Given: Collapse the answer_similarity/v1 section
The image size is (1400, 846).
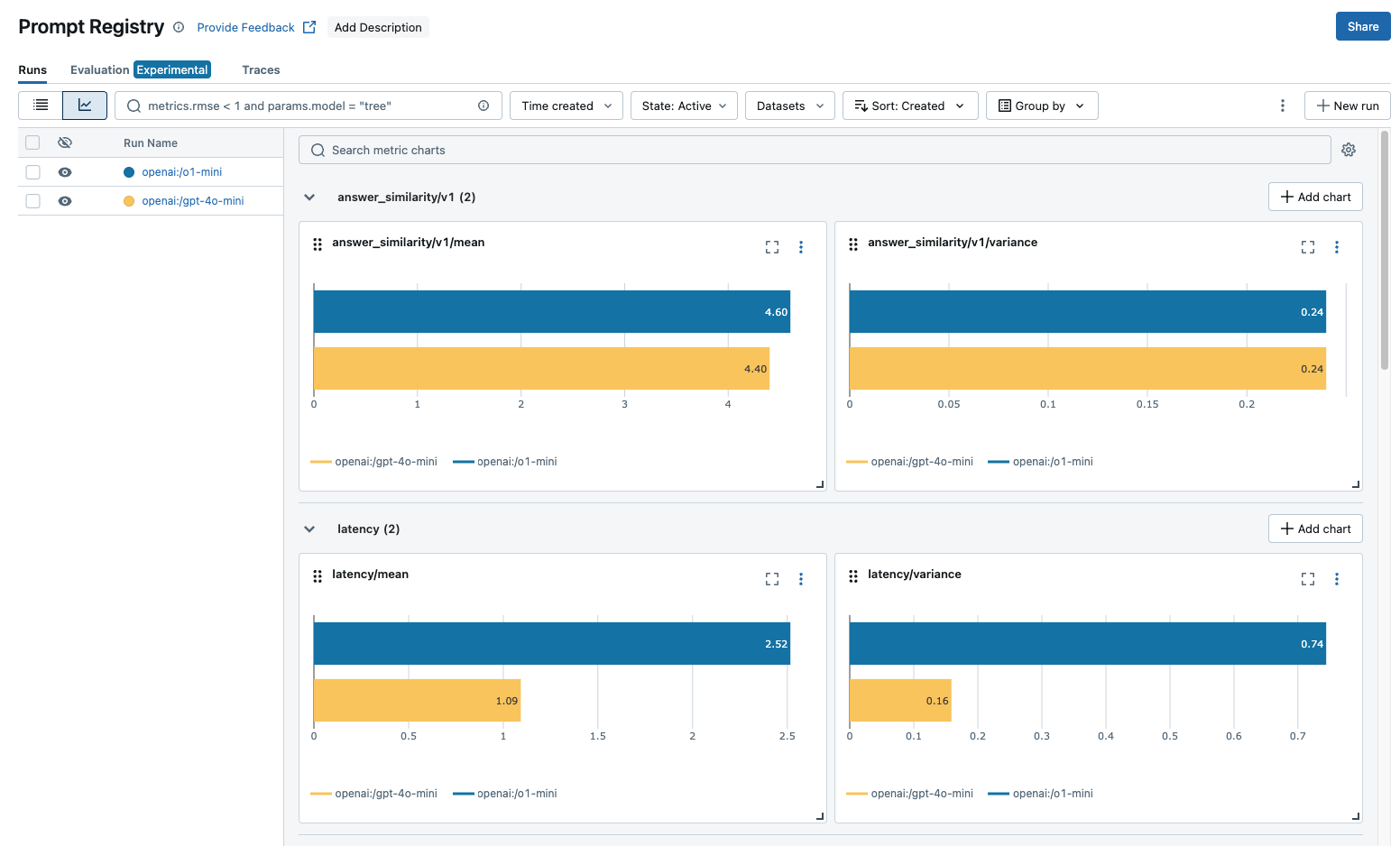Looking at the screenshot, I should (x=309, y=198).
